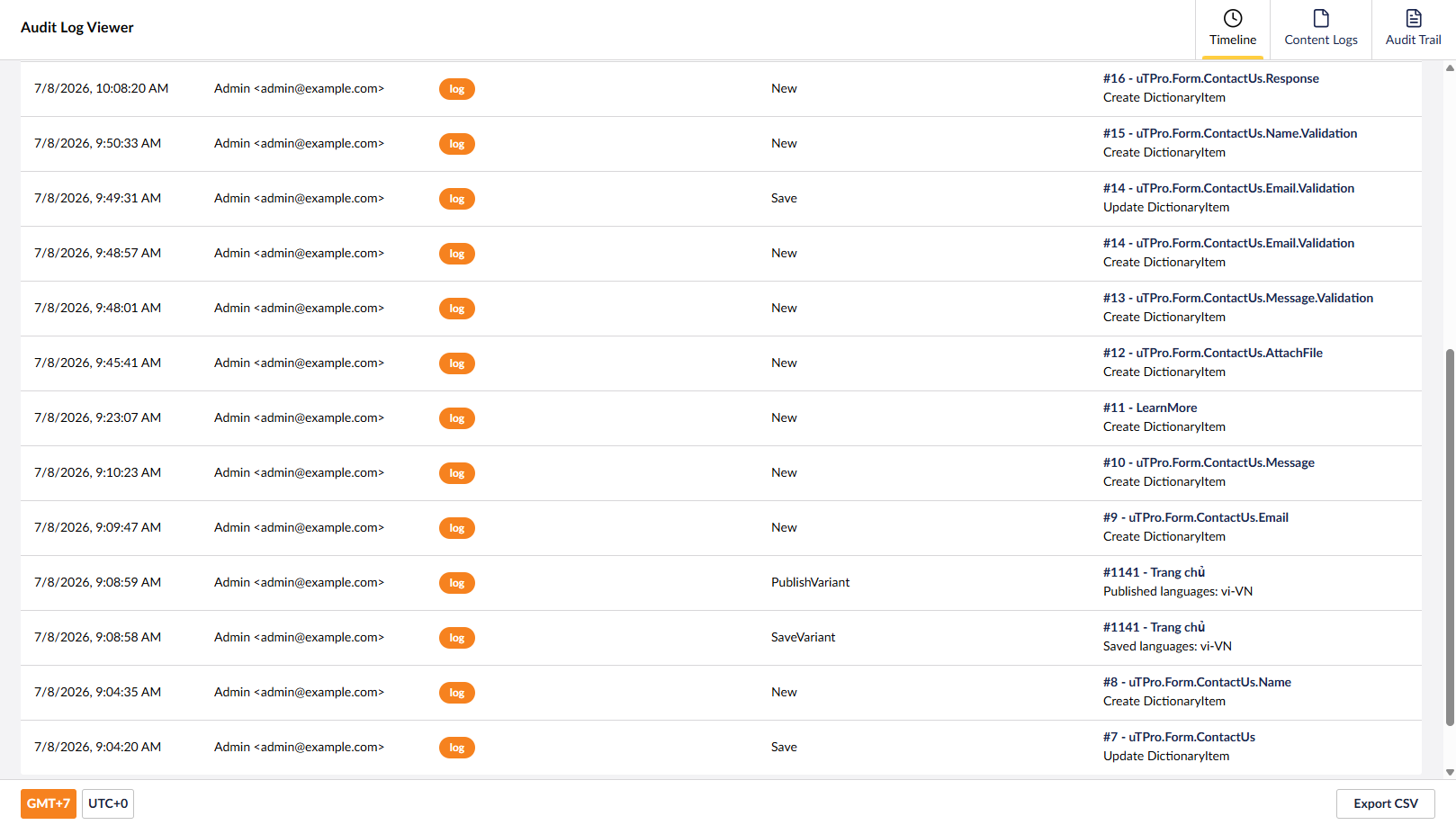This screenshot has height=825, width=1456.
Task: Click log badge in 10:08:20 AM row
Action: point(457,89)
